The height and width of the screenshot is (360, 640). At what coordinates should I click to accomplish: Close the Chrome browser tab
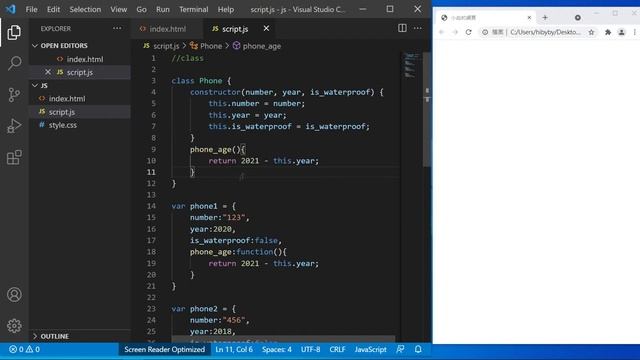click(529, 18)
